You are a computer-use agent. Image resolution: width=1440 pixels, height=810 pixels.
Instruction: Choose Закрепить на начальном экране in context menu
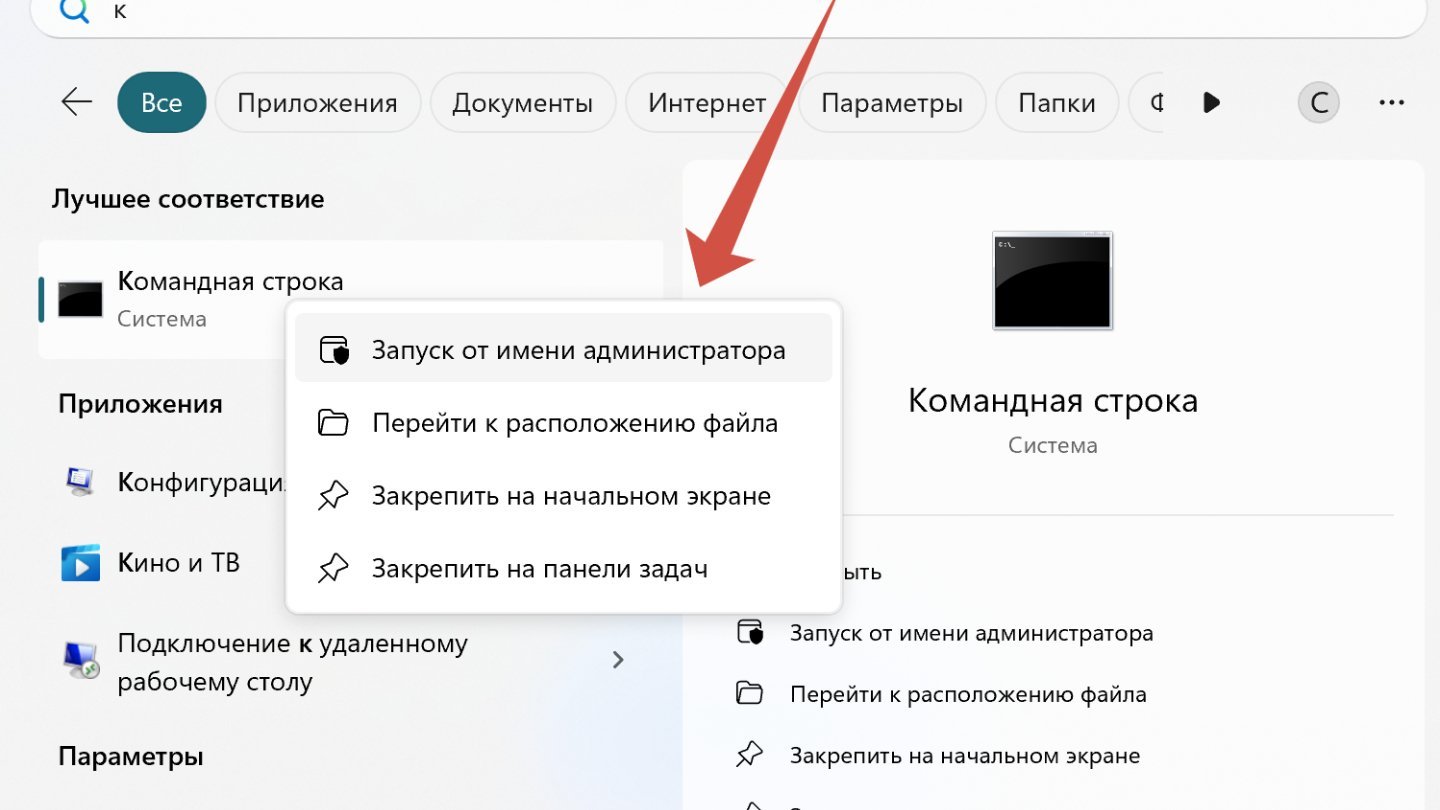tap(564, 496)
